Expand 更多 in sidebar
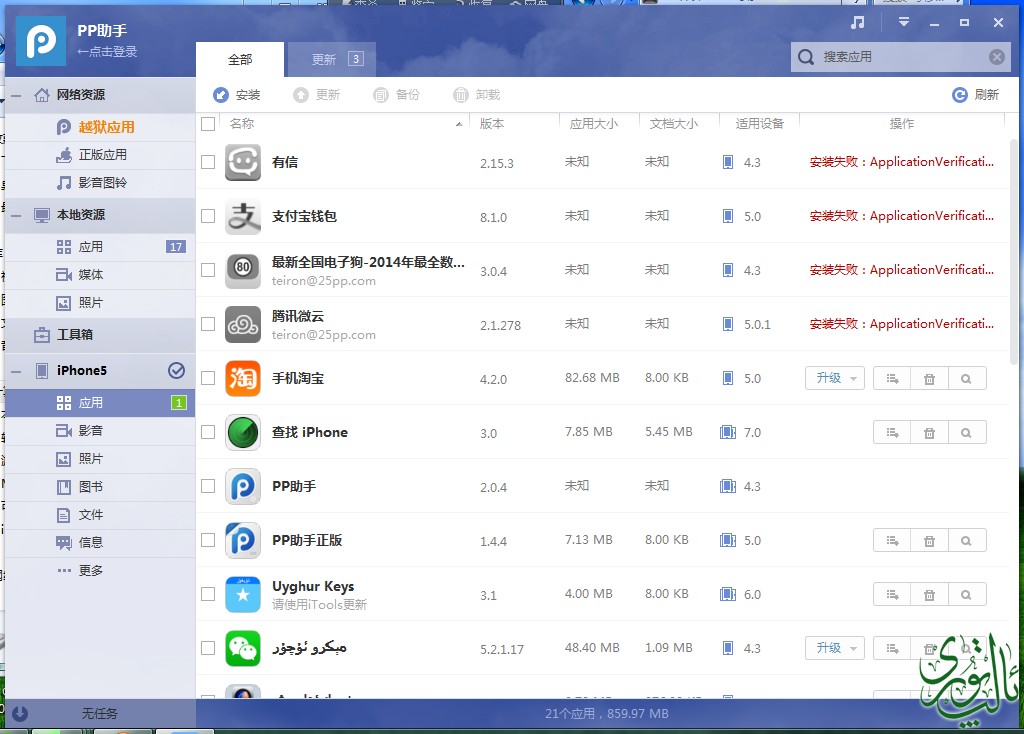The height and width of the screenshot is (734, 1024). point(100,571)
